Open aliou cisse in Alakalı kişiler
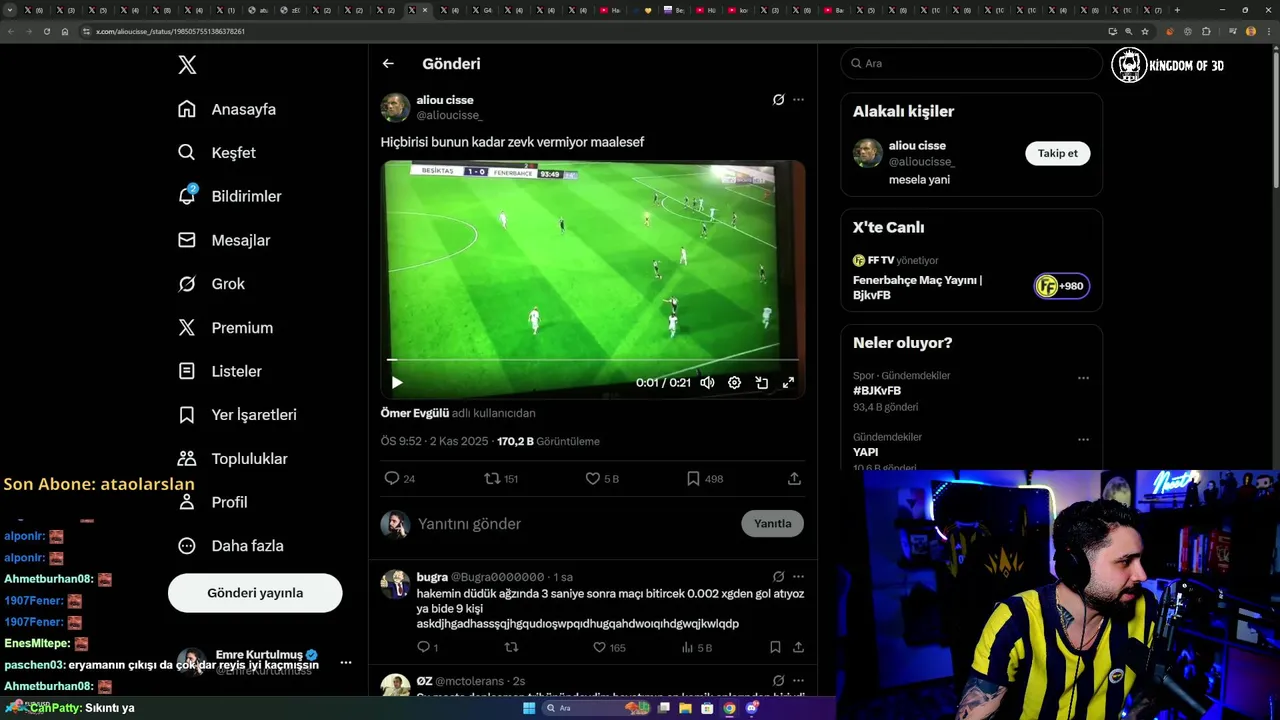This screenshot has height=720, width=1280. coord(917,146)
